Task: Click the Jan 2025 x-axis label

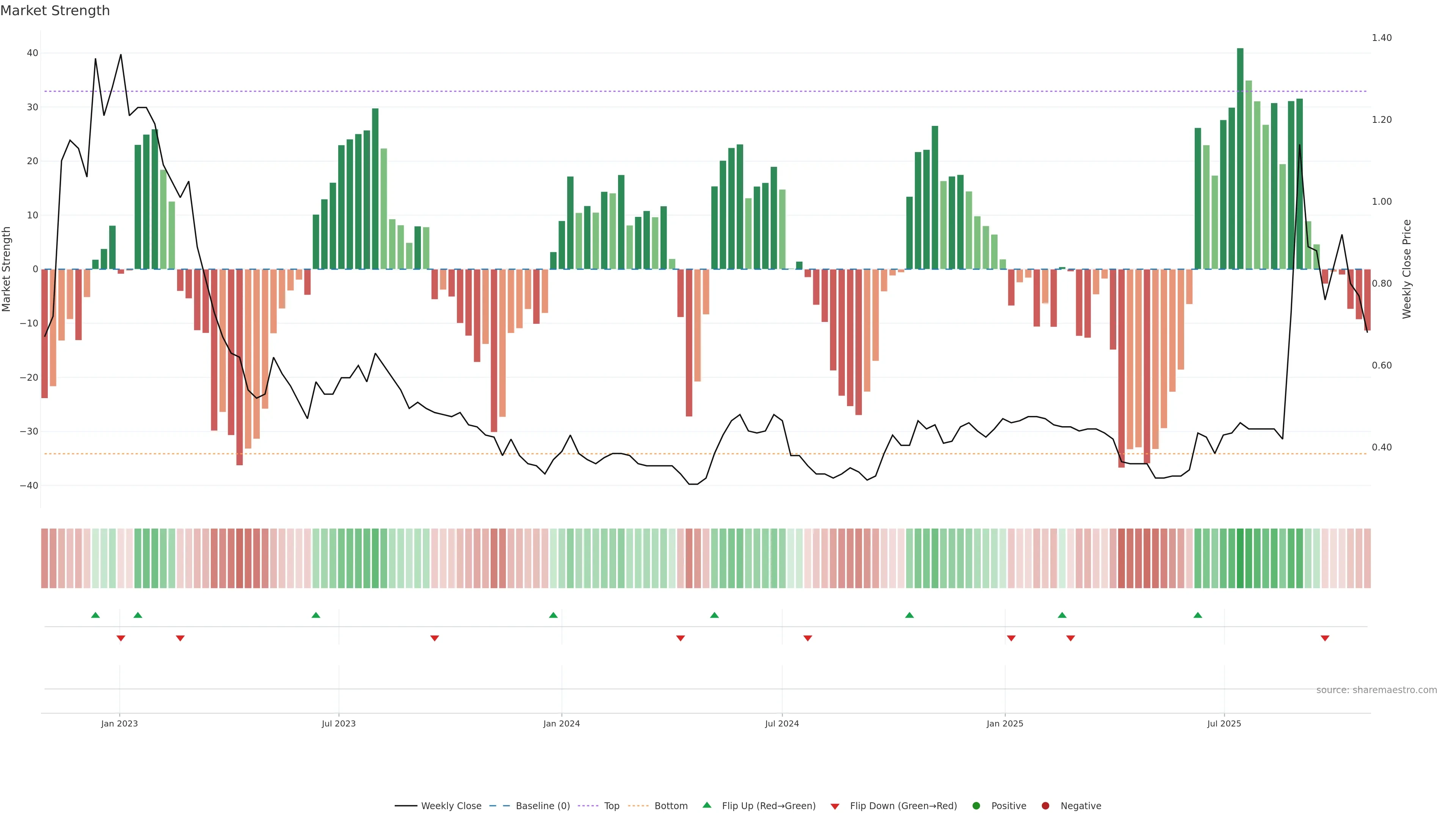Action: [1005, 723]
